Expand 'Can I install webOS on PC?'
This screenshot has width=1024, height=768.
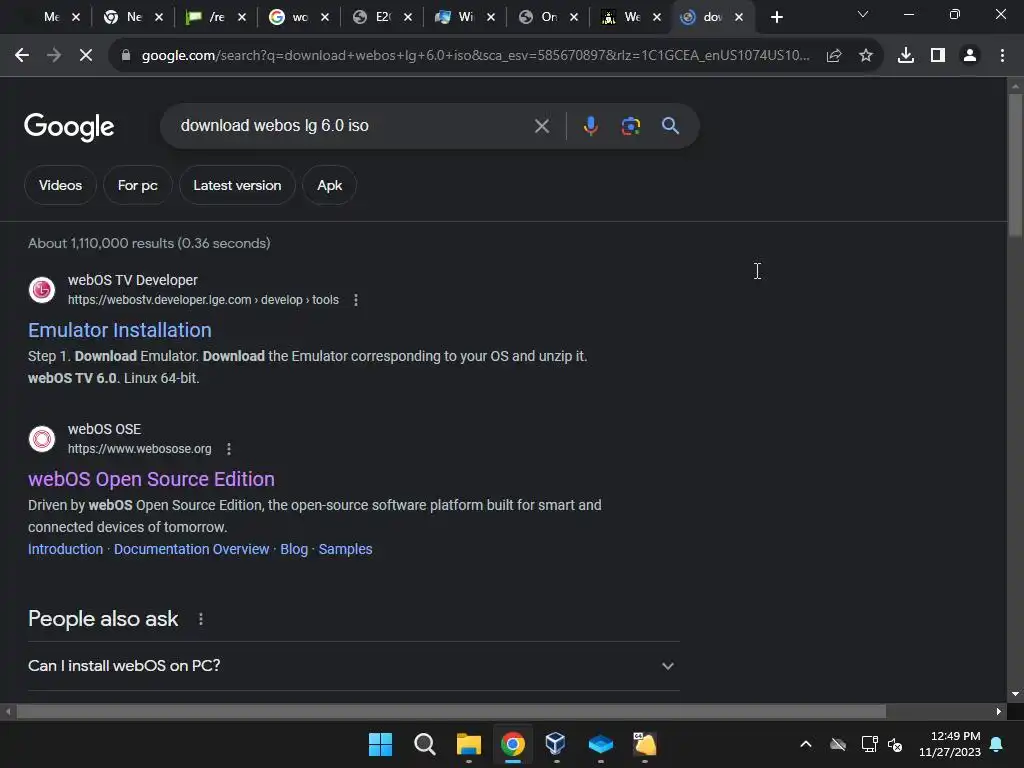pos(353,665)
